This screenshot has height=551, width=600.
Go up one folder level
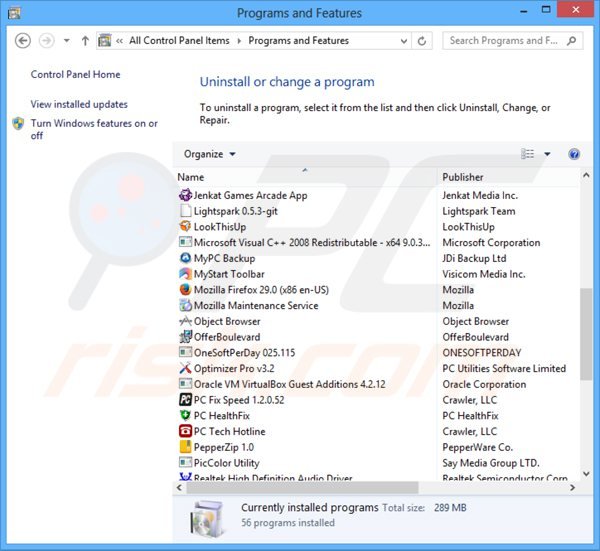tap(85, 41)
